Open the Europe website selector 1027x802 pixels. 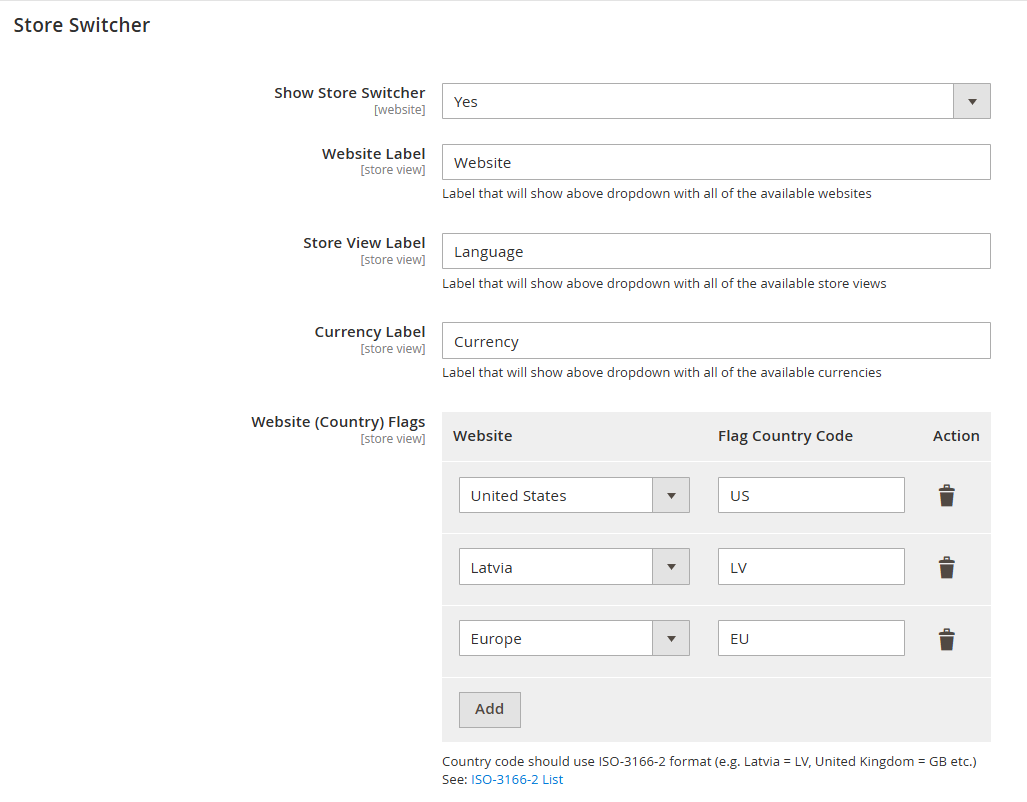pyautogui.click(x=672, y=637)
